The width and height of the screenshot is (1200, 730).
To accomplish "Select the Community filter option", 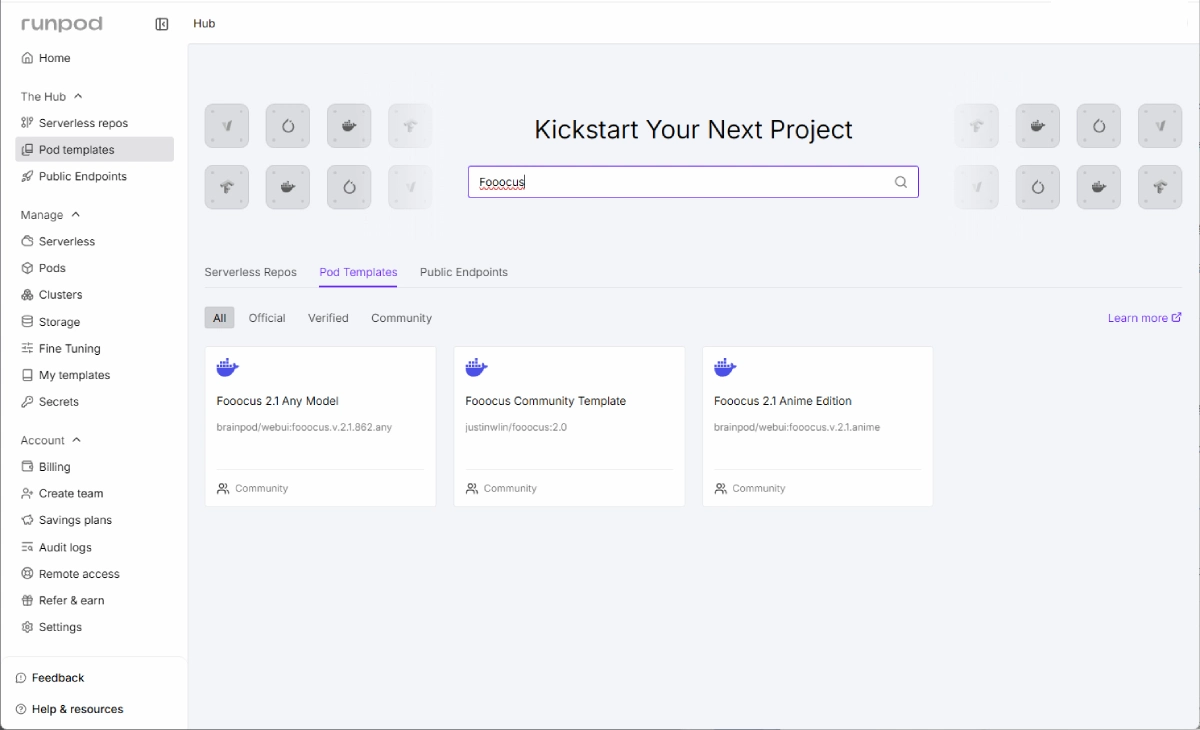I will (401, 318).
